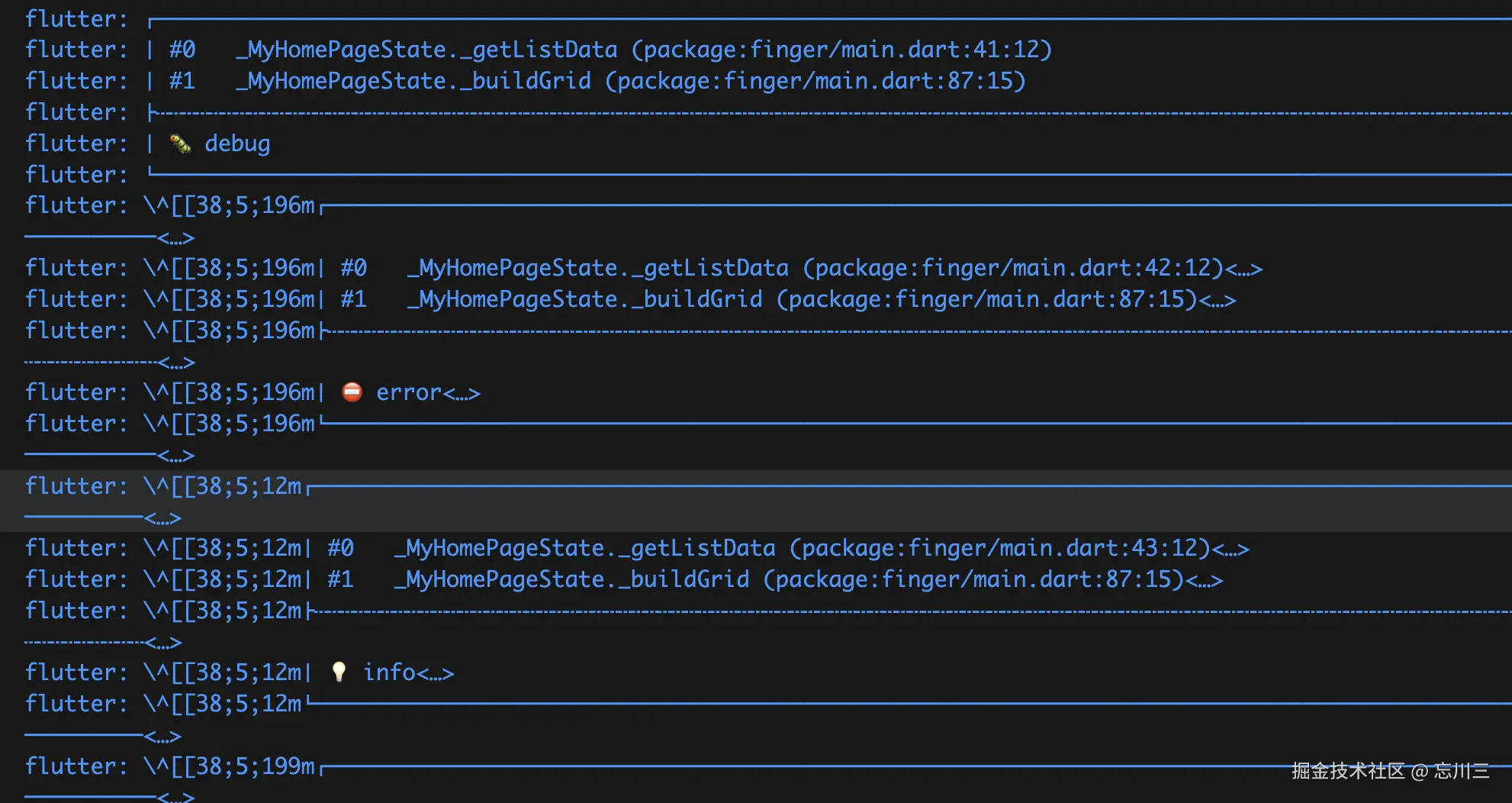
Task: Expand the ellipsis right after "error"
Action: [462, 394]
